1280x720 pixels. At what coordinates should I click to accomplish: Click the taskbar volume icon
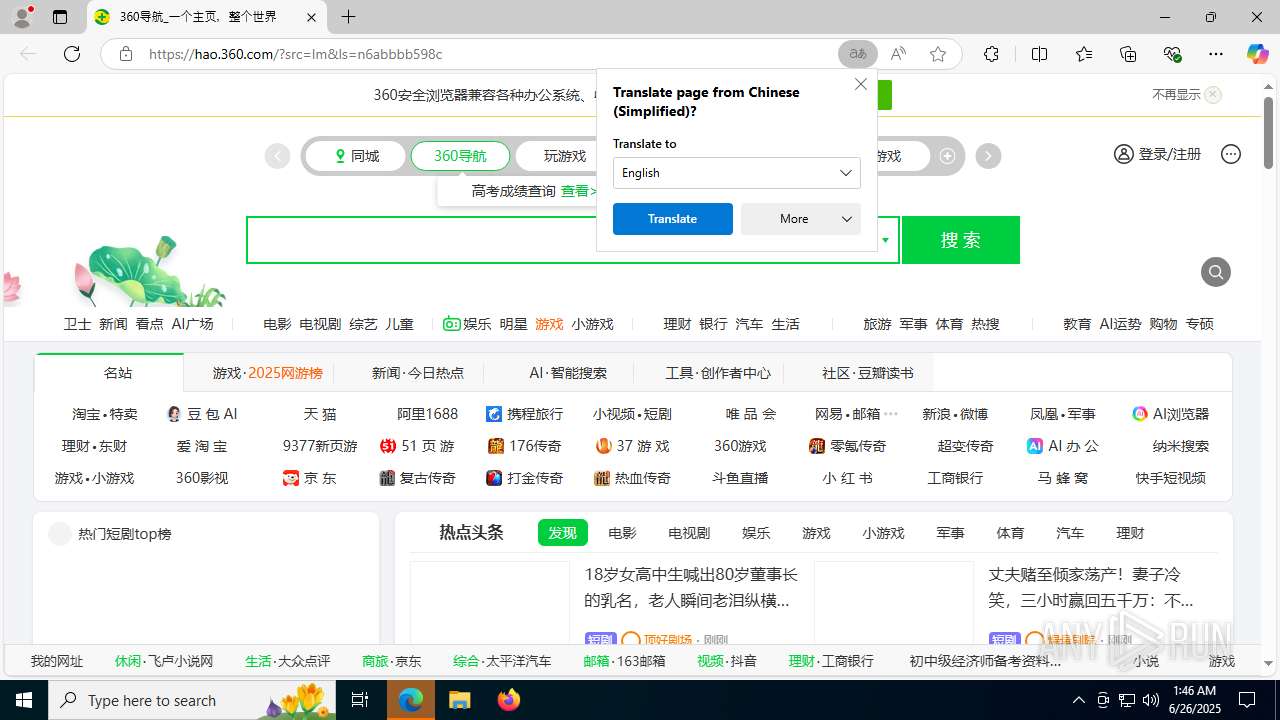(1151, 700)
